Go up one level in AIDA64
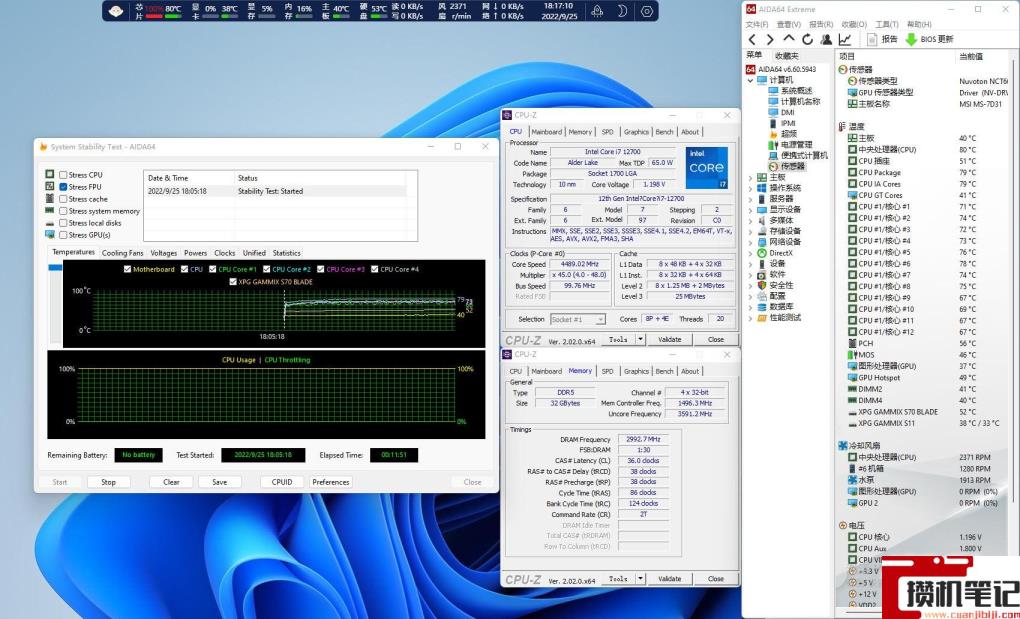The image size is (1020, 619). tap(788, 40)
